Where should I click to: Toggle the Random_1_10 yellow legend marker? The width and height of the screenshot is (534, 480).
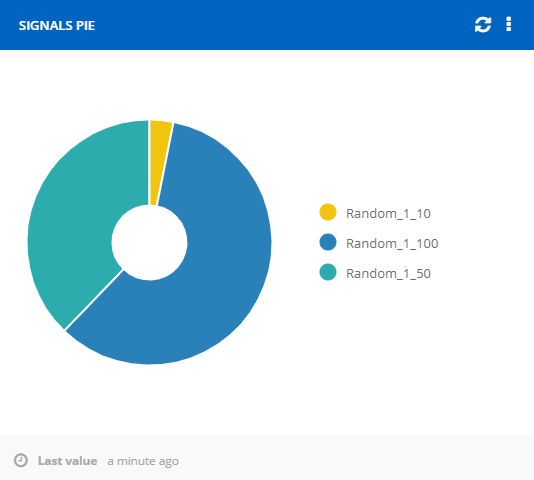[x=328, y=212]
